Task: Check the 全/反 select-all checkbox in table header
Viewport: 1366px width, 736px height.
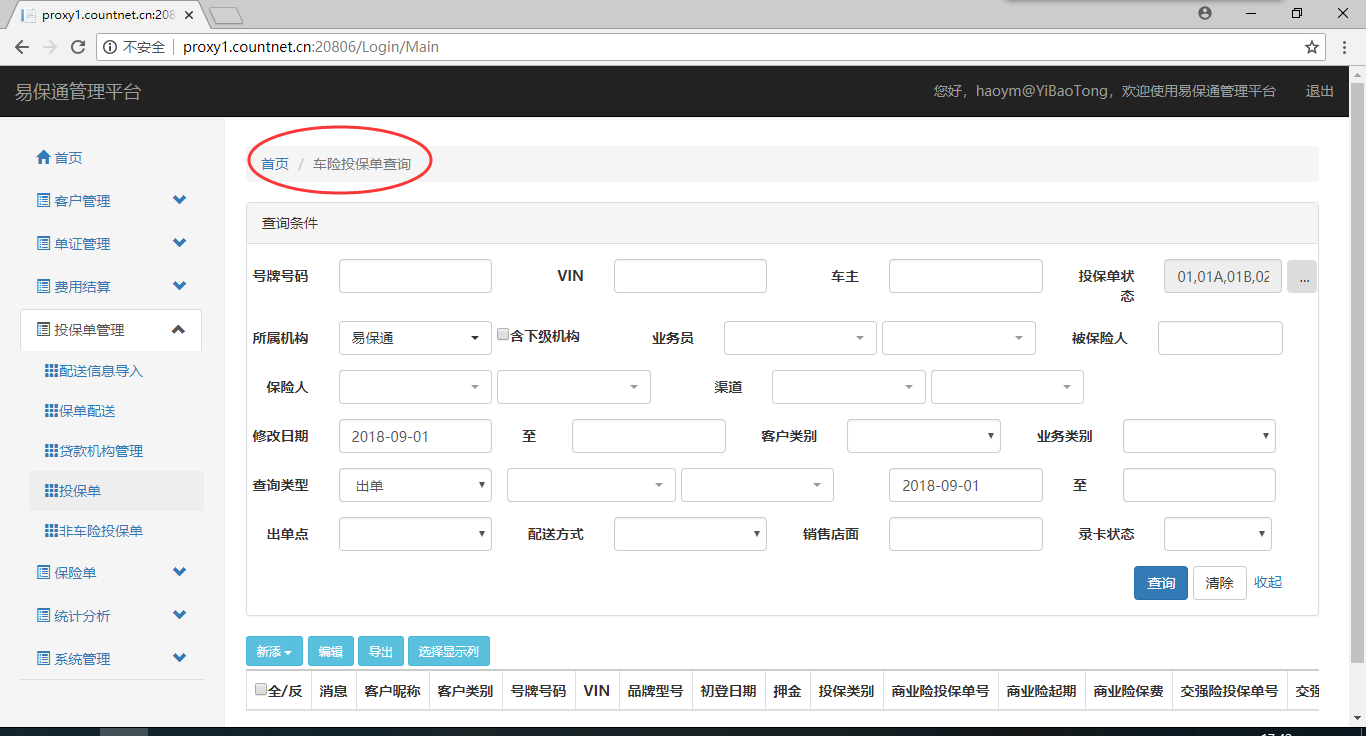Action: [x=261, y=690]
